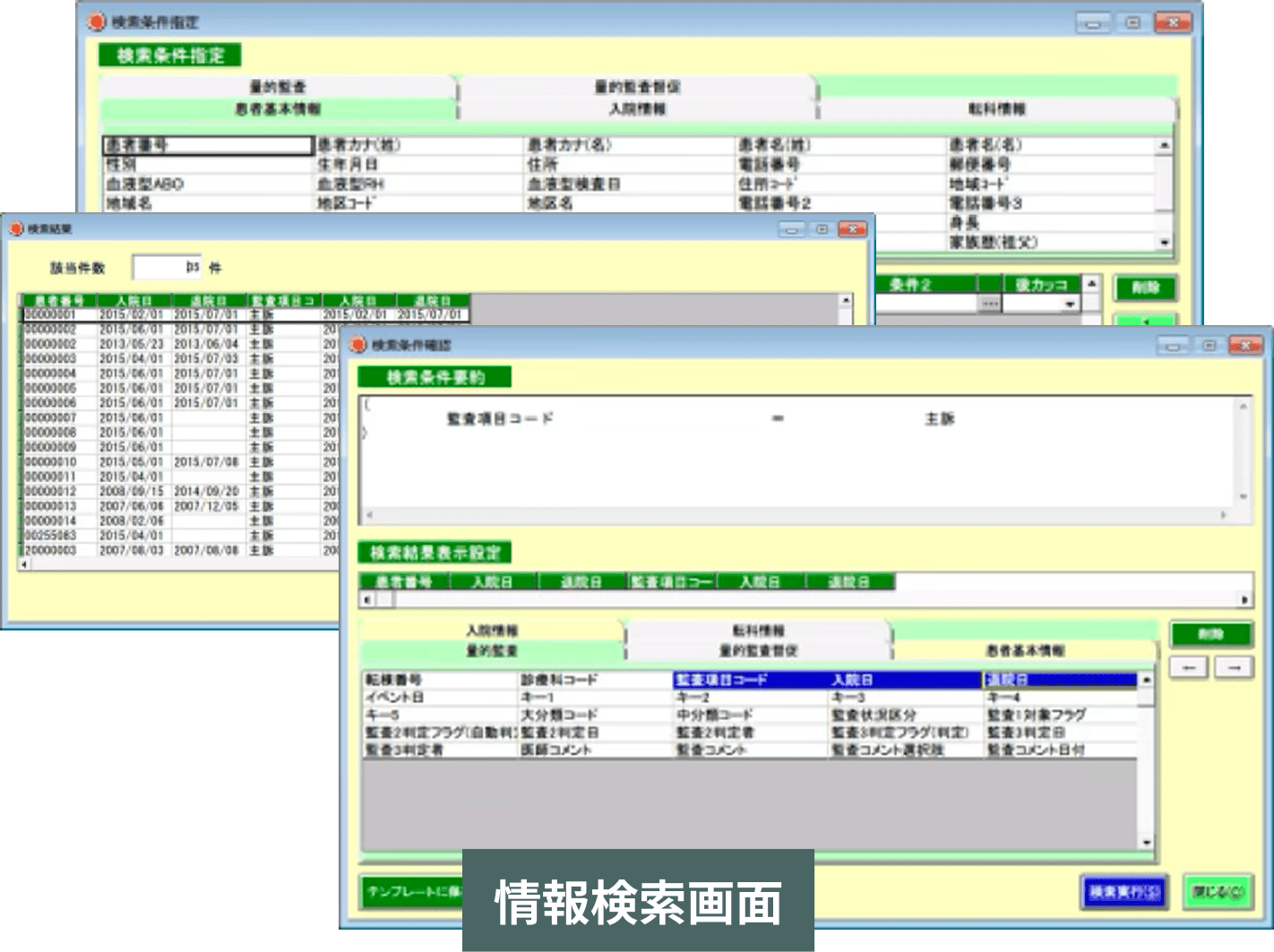
Task: Click inside the 該当件数 input field
Action: [x=166, y=266]
